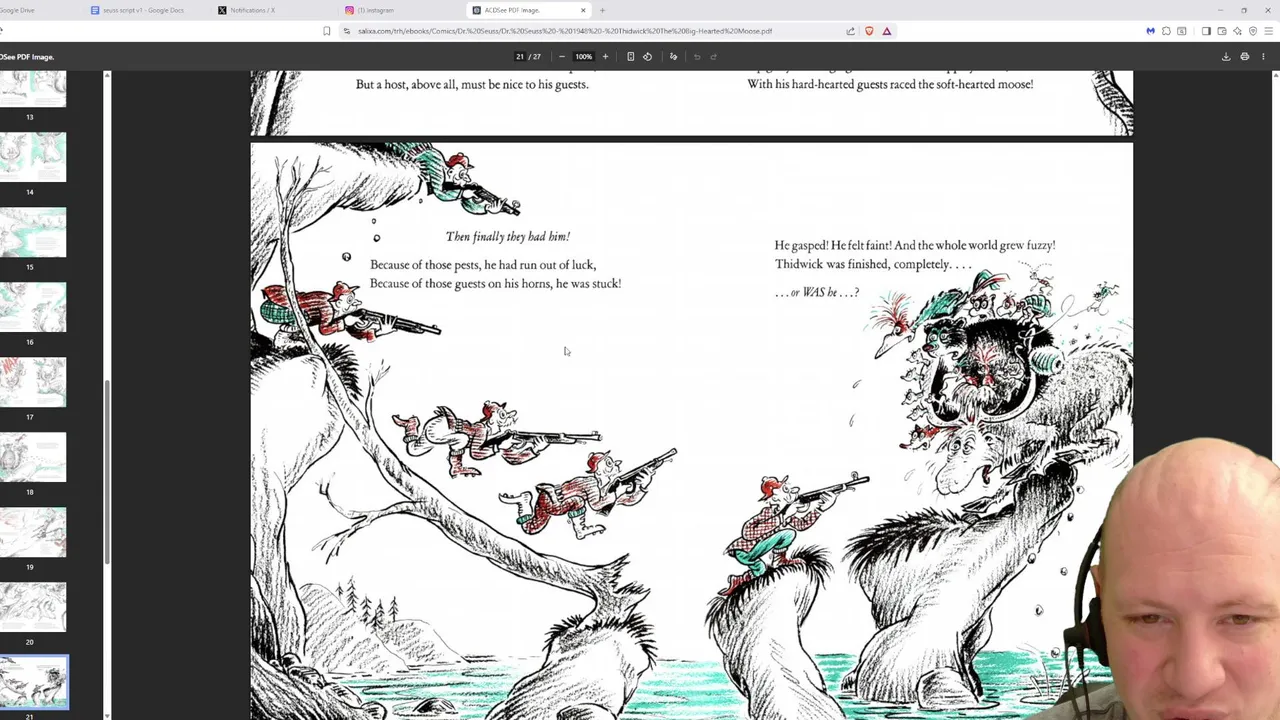1280x720 pixels.
Task: Open Brave Rewards triangle icon
Action: click(x=886, y=31)
